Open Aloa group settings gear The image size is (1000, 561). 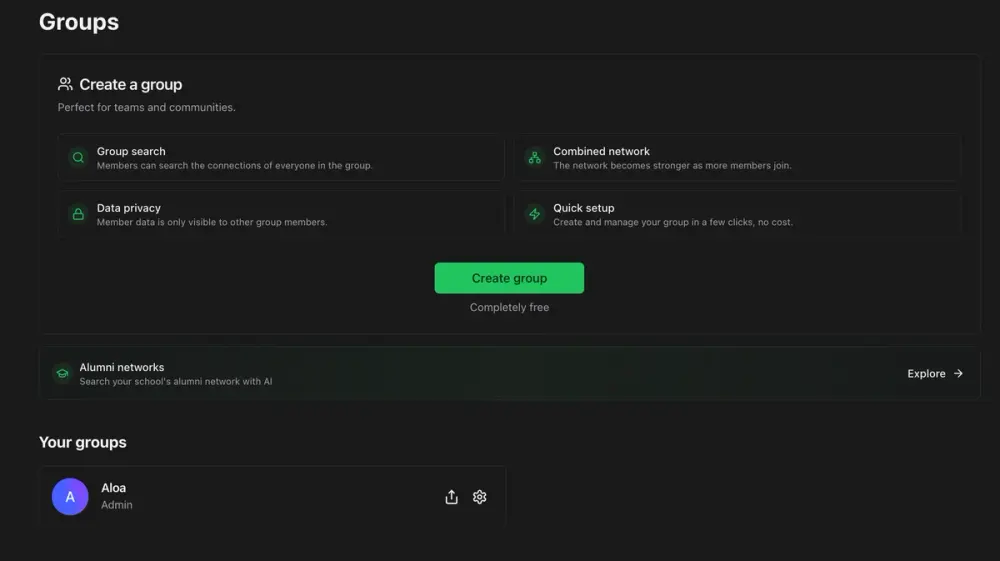click(x=480, y=497)
